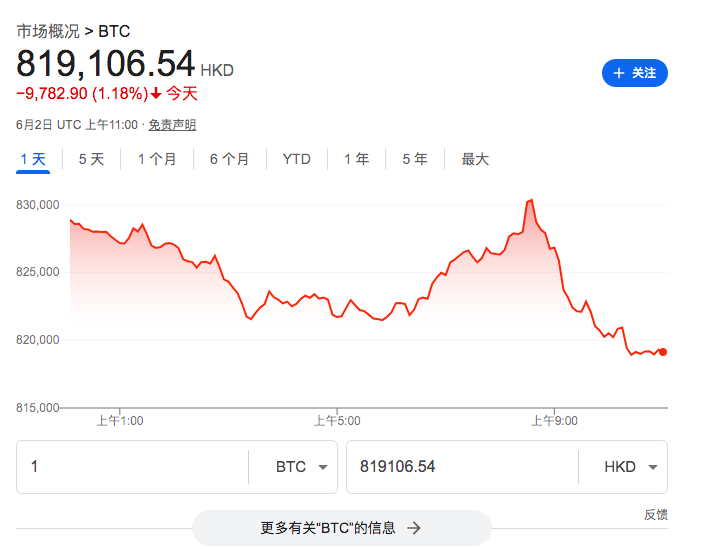Select the 1 天 time range tab
Image resolution: width=711 pixels, height=549 pixels.
[x=33, y=159]
